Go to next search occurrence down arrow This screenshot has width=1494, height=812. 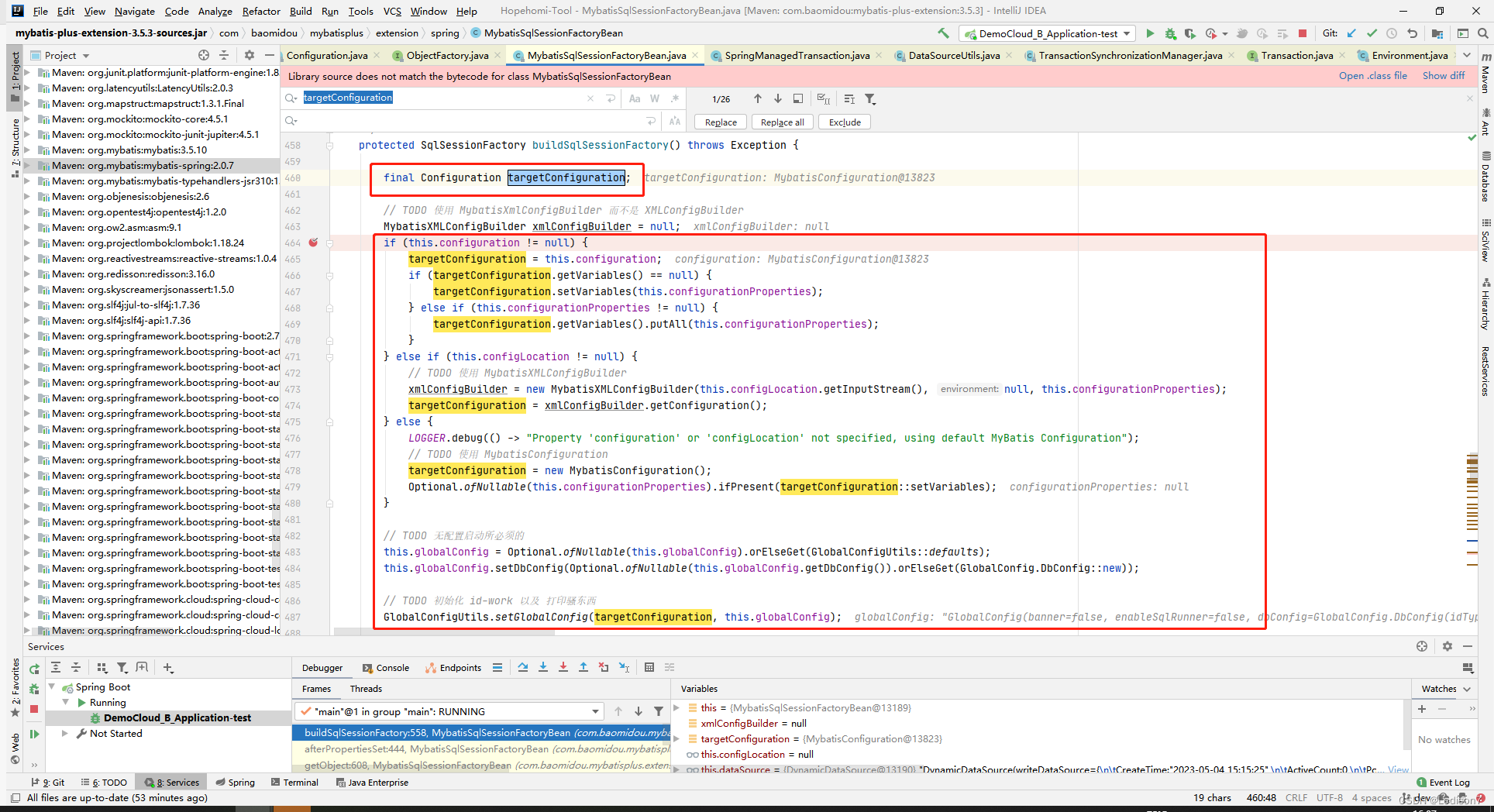(777, 98)
